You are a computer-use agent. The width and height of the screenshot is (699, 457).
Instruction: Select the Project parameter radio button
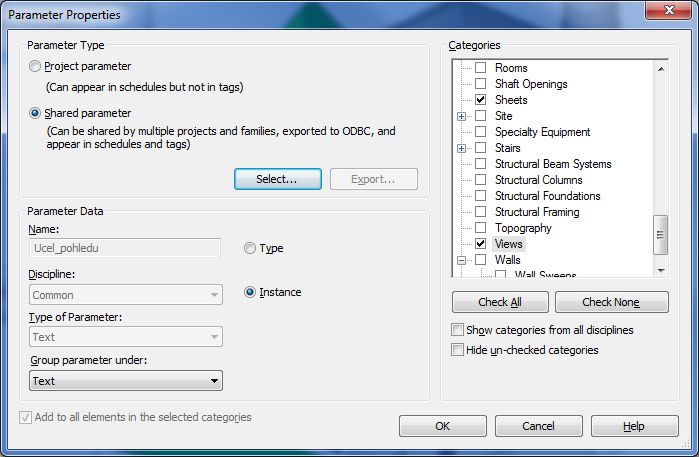(36, 67)
